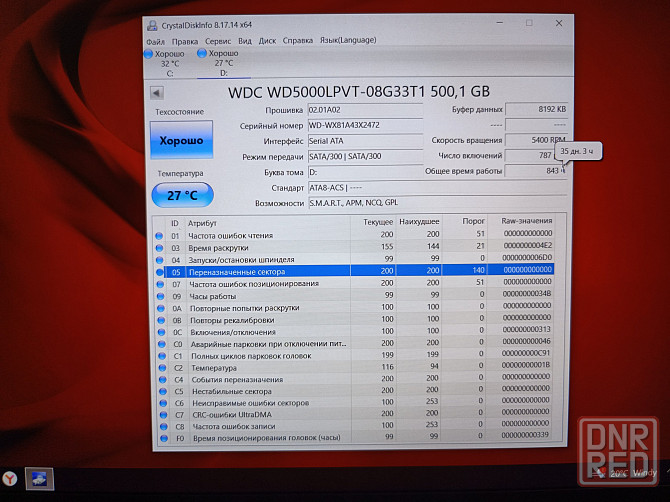This screenshot has width=670, height=502.
Task: Click status dot for Частота ошибок позиционирования
Action: (x=160, y=284)
